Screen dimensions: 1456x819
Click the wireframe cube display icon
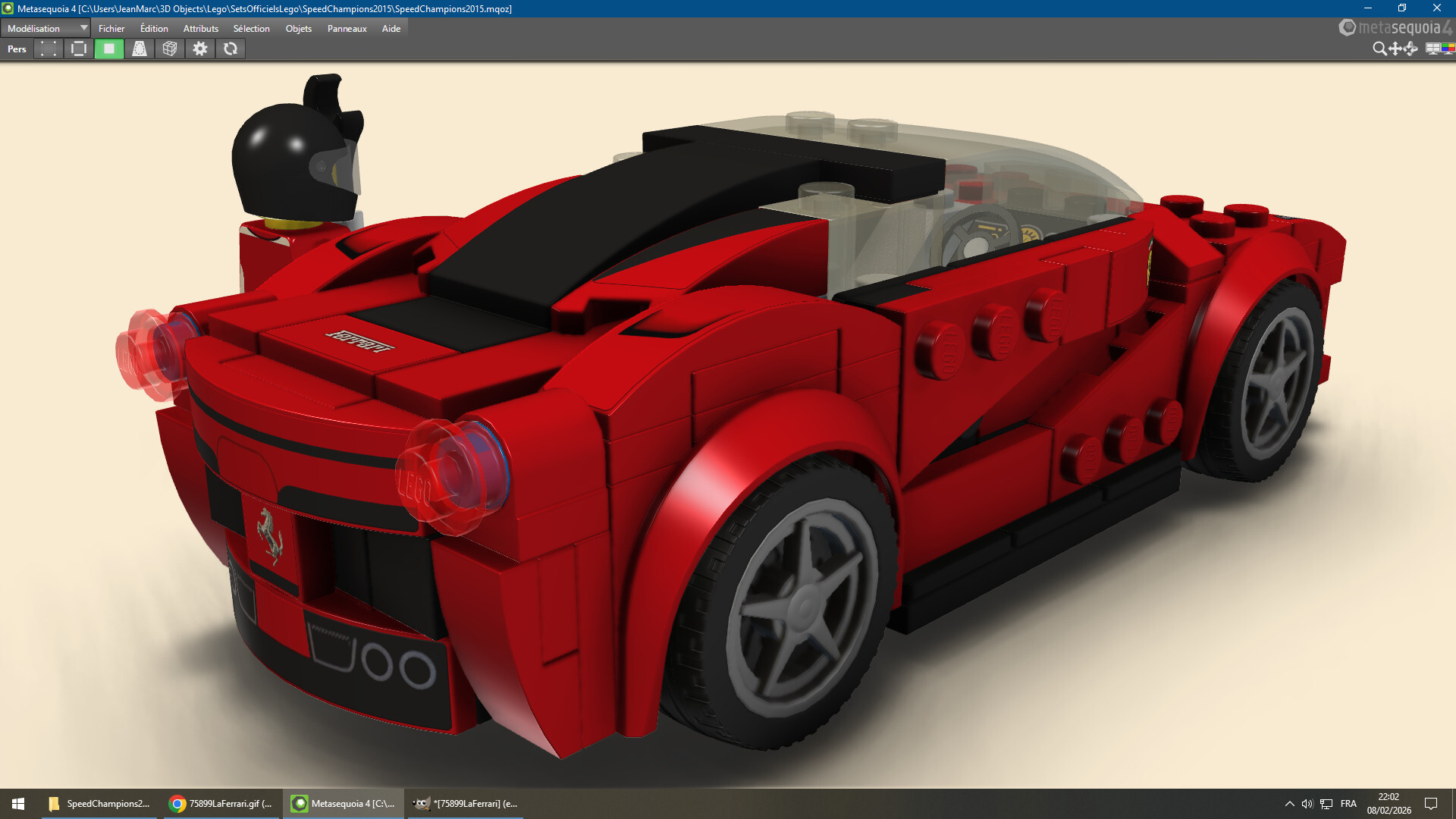[x=170, y=49]
